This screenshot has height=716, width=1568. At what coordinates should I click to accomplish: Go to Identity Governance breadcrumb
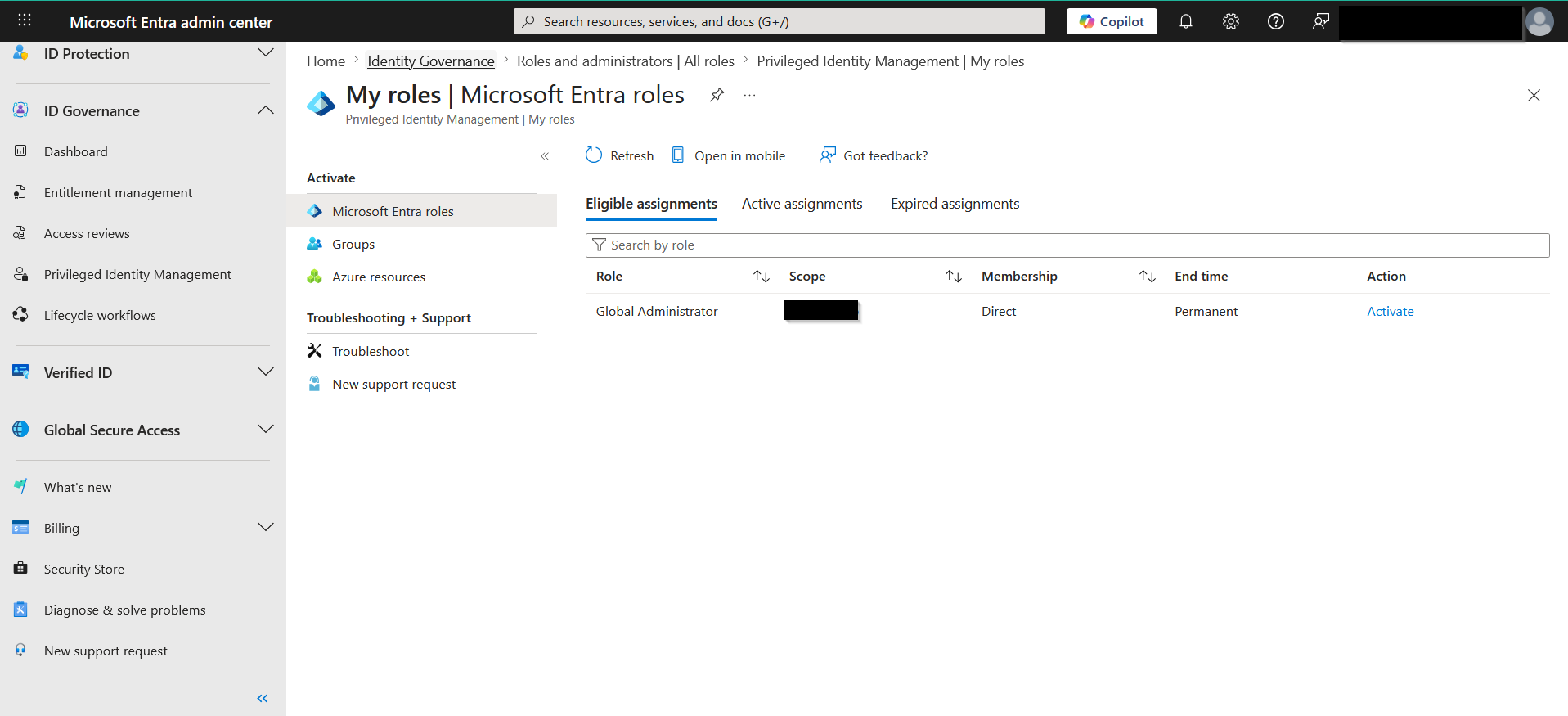[x=431, y=61]
